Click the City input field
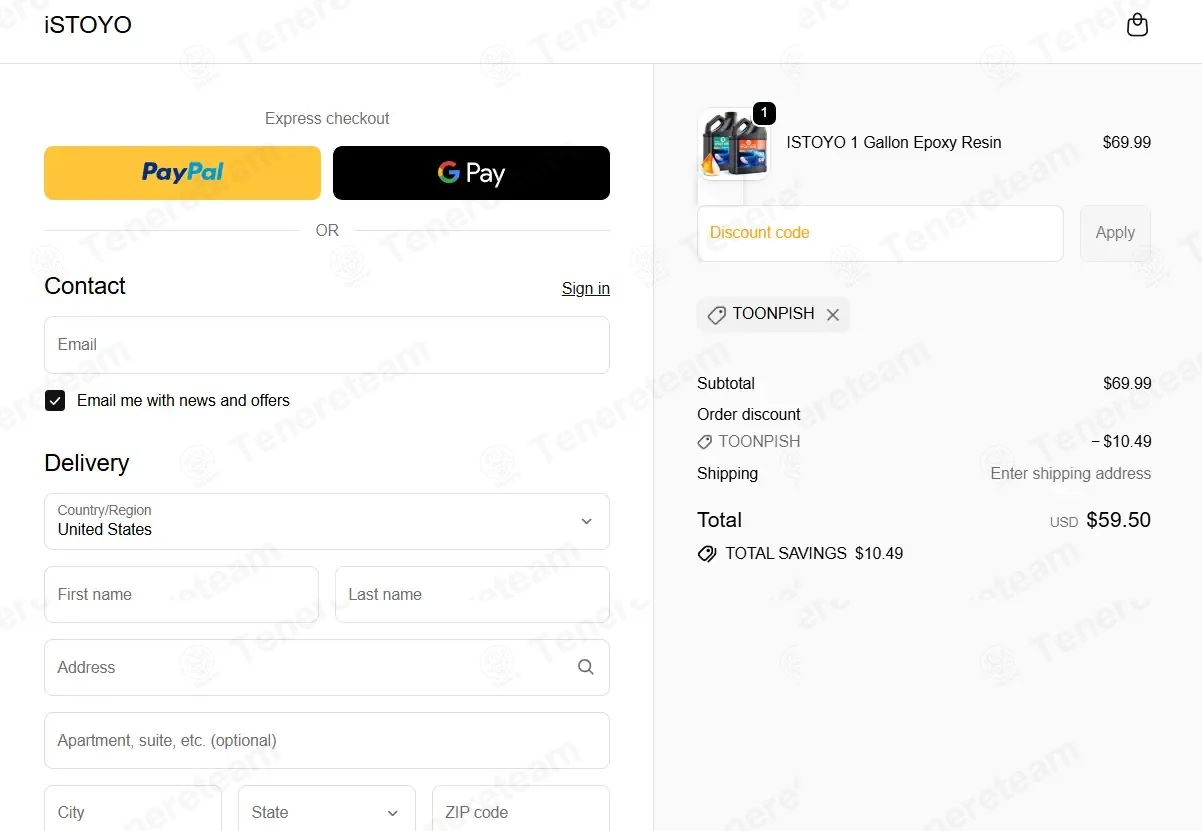1202x831 pixels. pos(133,812)
